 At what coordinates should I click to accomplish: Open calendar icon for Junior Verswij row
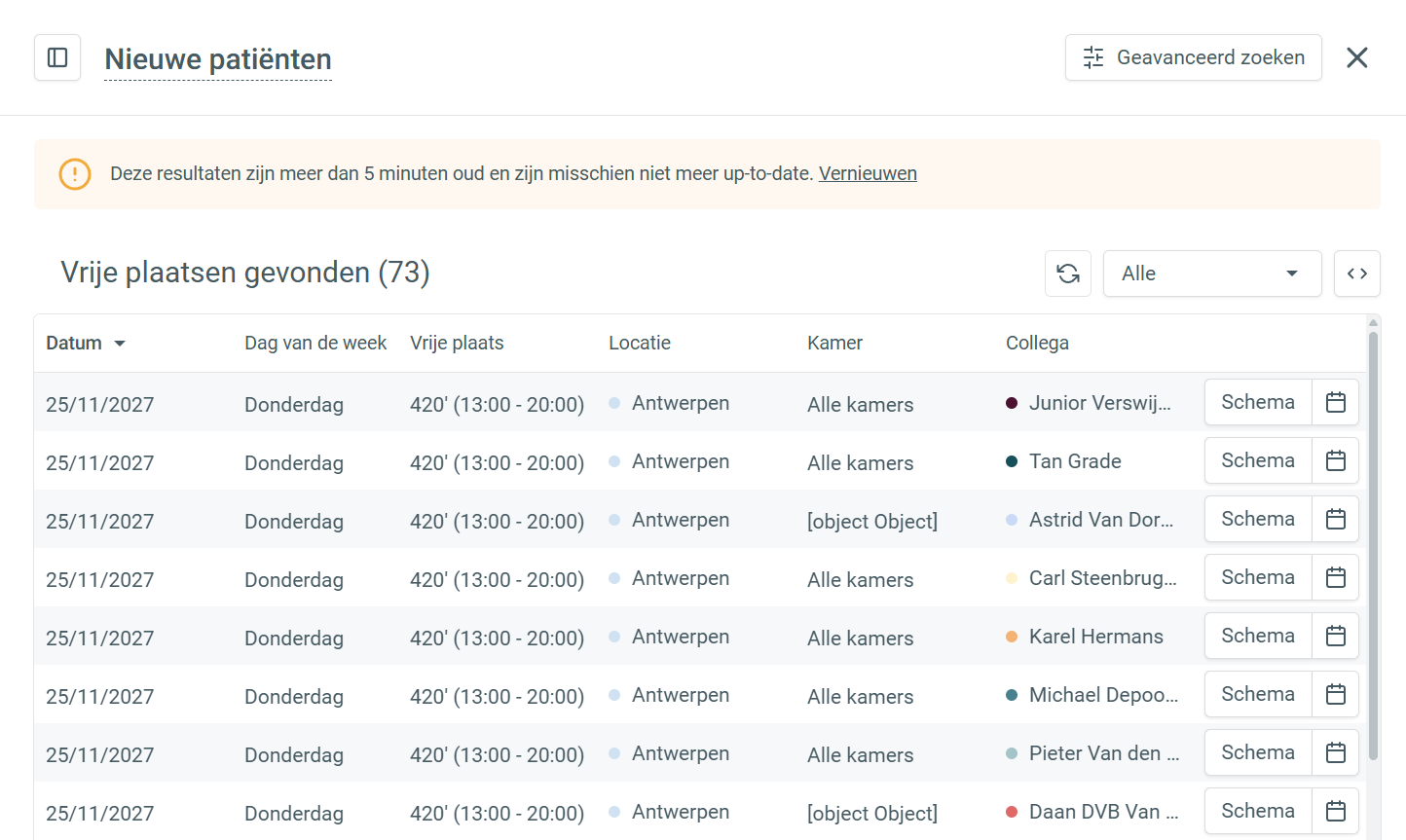1336,402
